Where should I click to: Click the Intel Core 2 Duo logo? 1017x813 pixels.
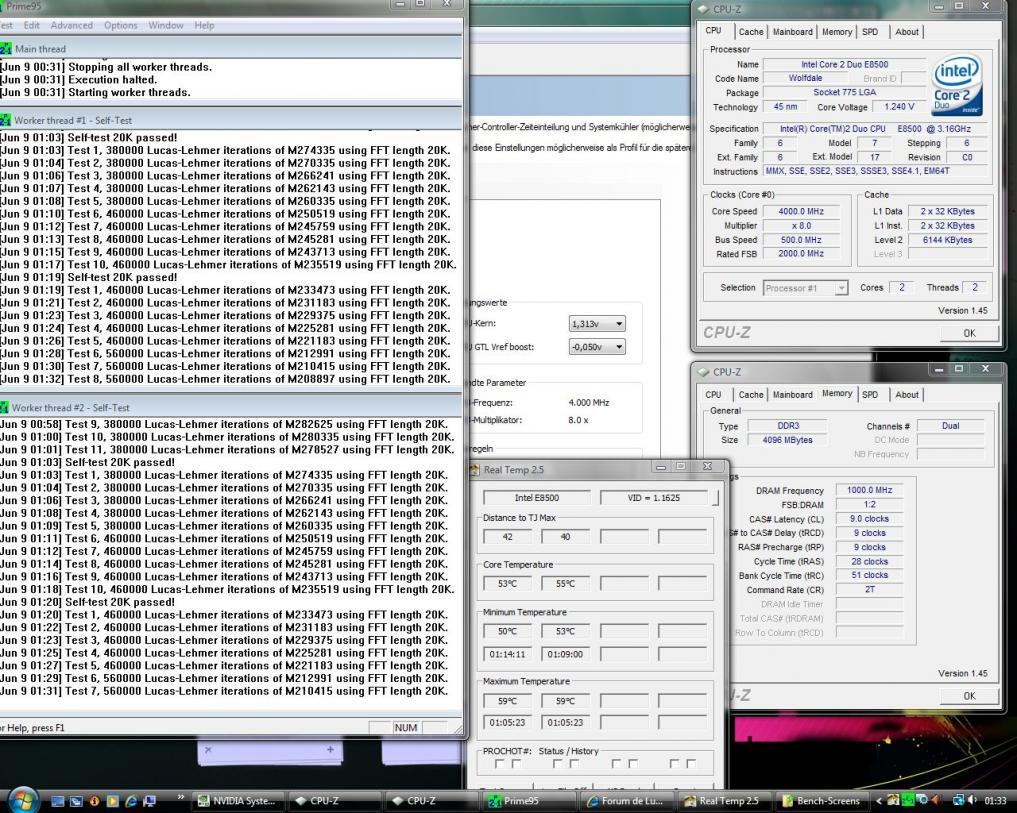pyautogui.click(x=957, y=85)
